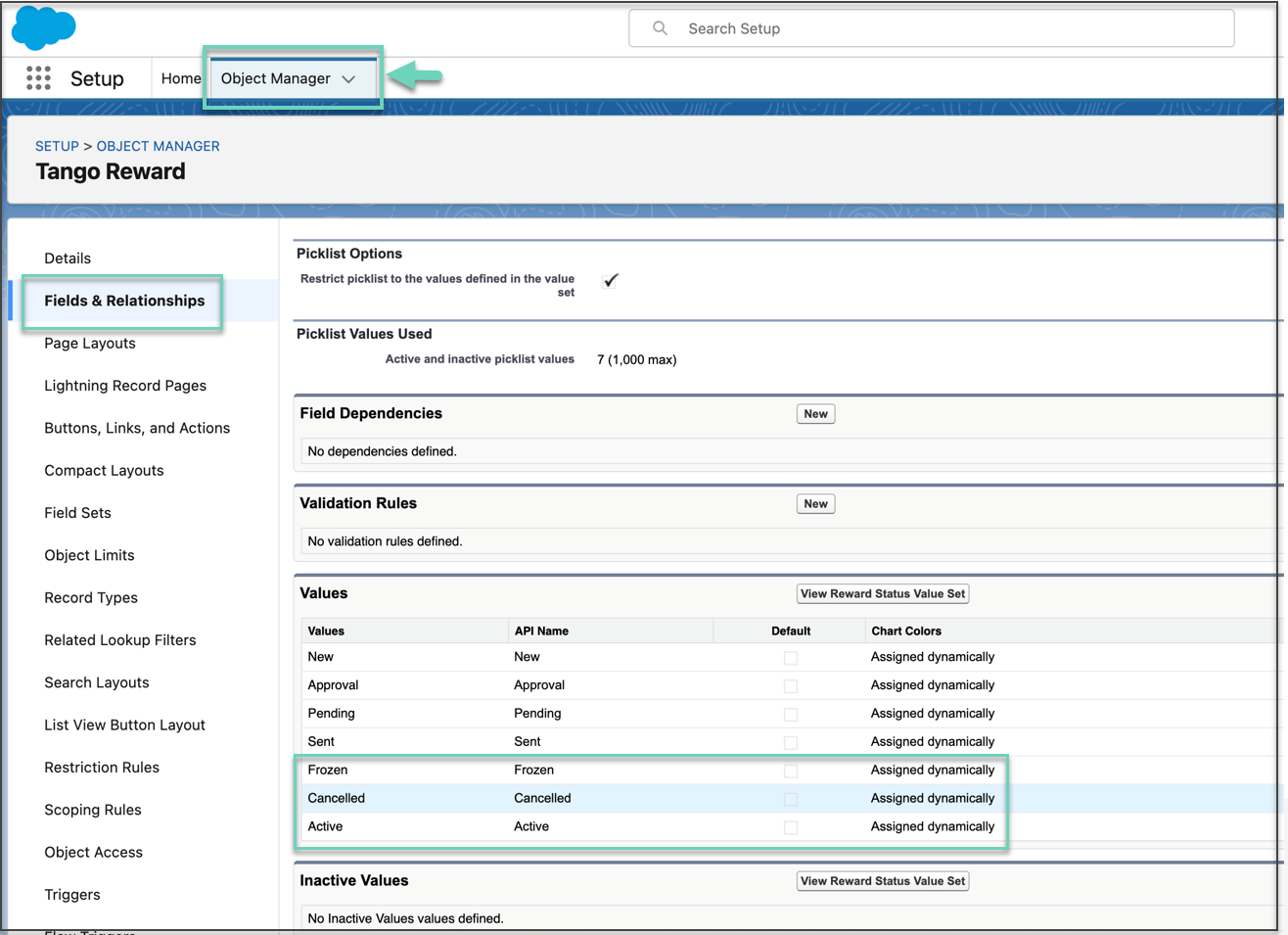Select Pending in the Values column
Screen dimensions: 1288x935
[x=331, y=714]
